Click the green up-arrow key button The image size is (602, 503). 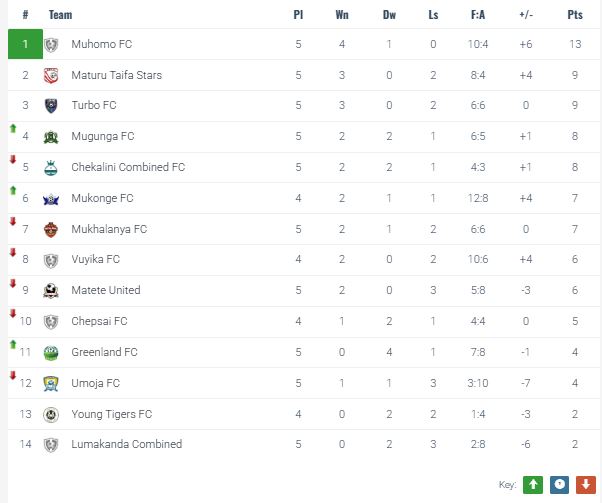point(534,484)
